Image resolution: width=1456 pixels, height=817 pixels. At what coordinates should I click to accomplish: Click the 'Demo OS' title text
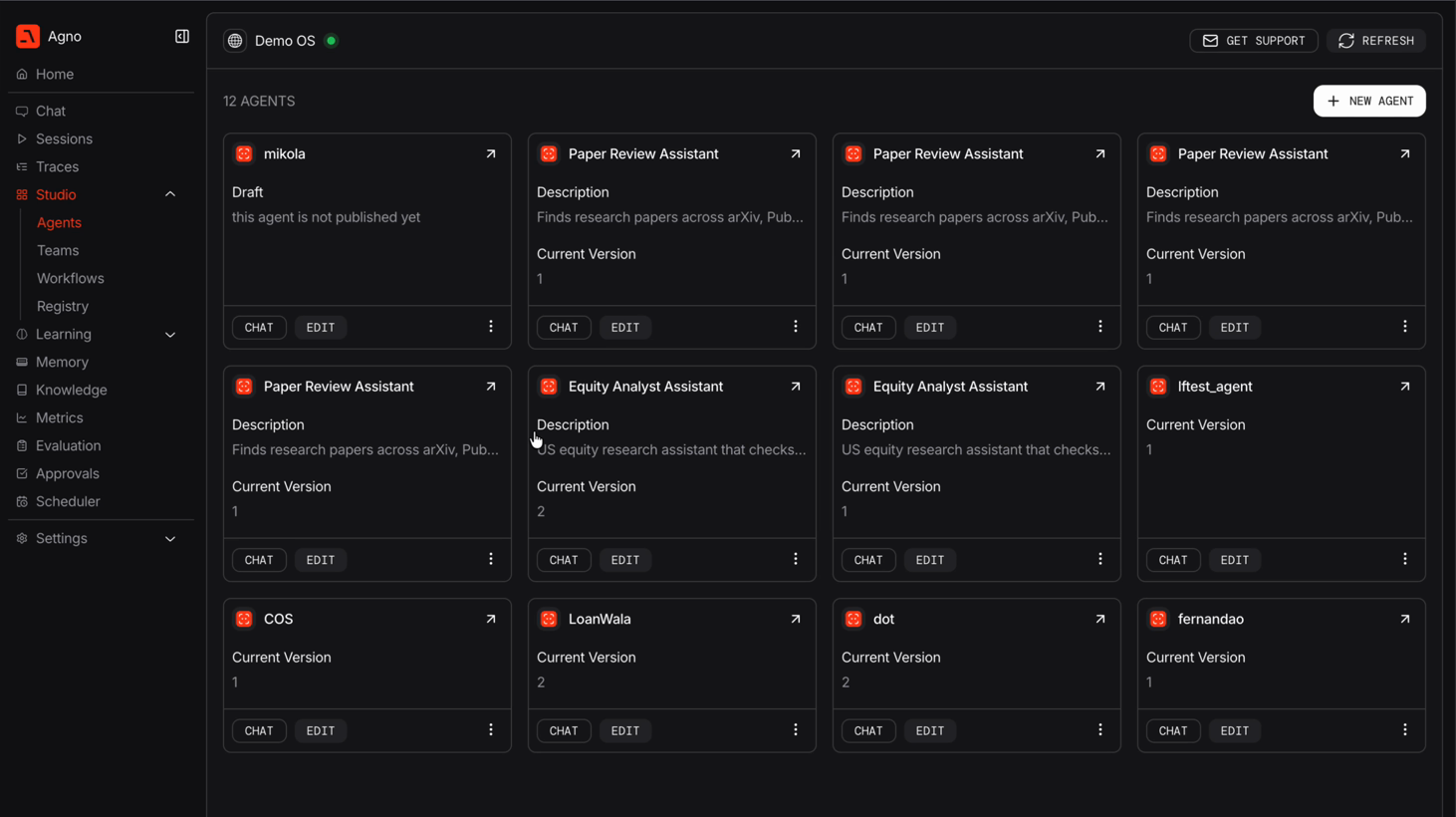tap(285, 41)
